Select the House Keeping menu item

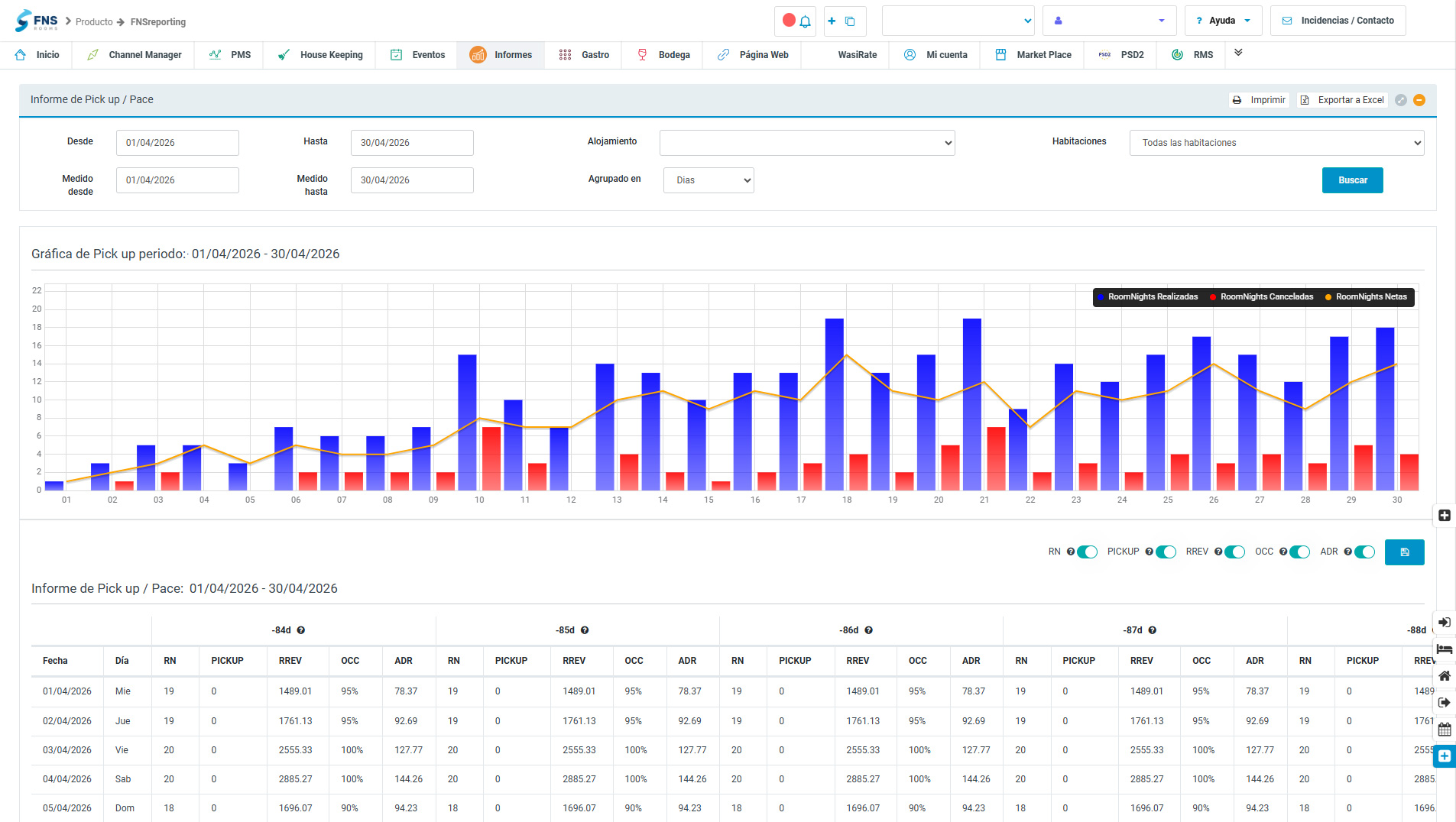pyautogui.click(x=319, y=55)
